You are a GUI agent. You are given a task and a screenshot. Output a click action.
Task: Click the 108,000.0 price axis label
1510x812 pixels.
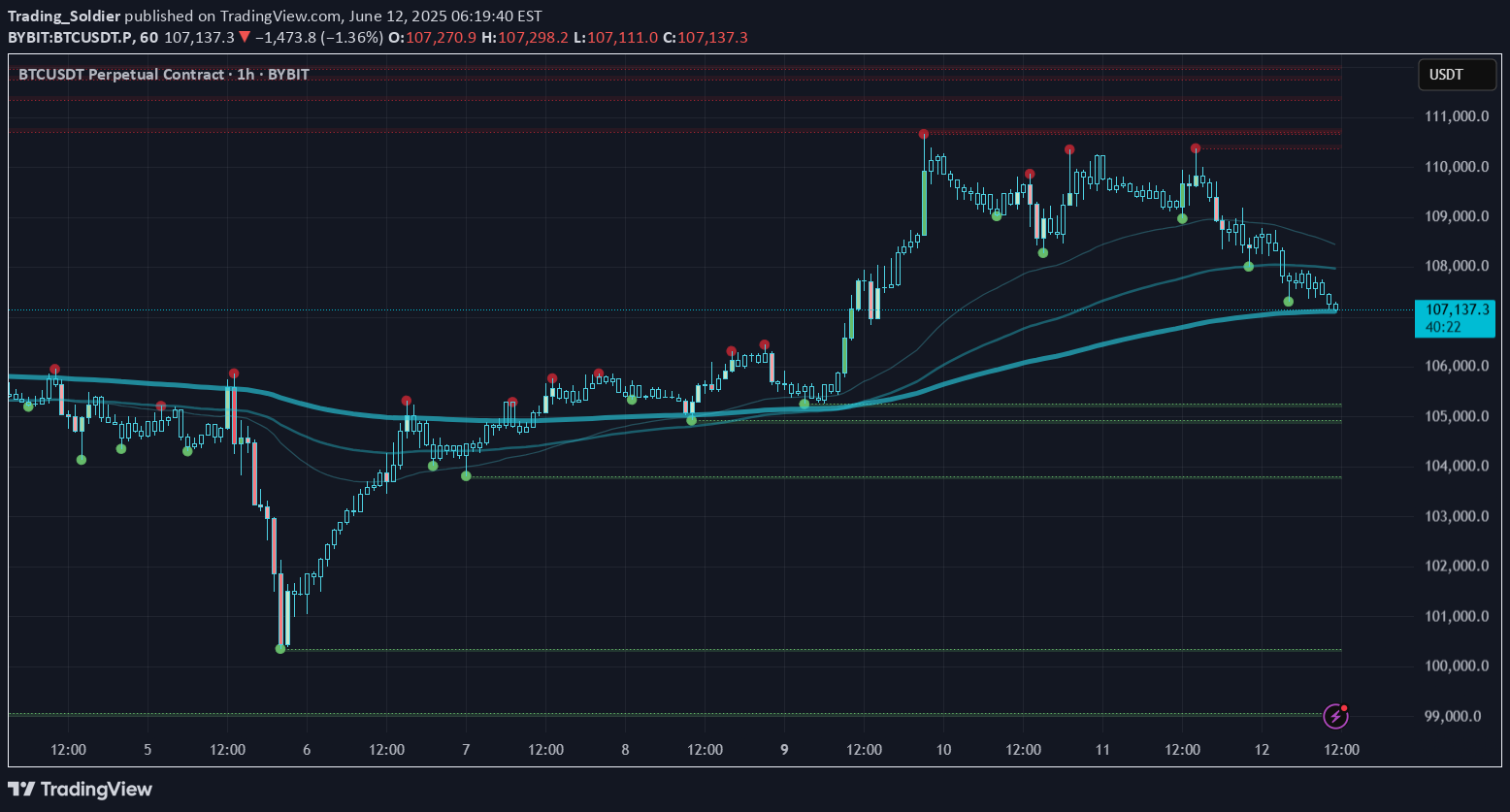(x=1458, y=266)
